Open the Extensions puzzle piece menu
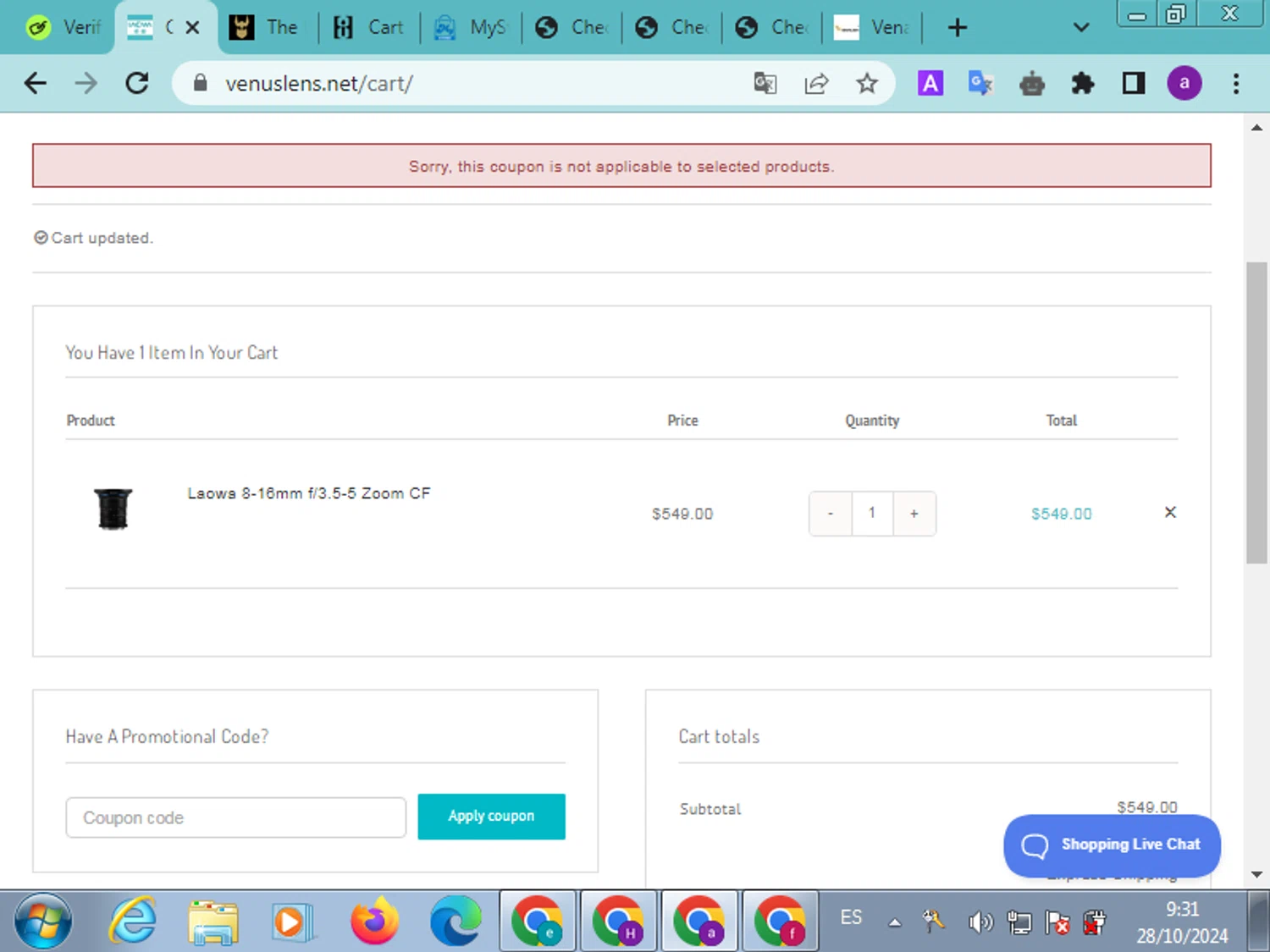1270x952 pixels. point(1083,83)
